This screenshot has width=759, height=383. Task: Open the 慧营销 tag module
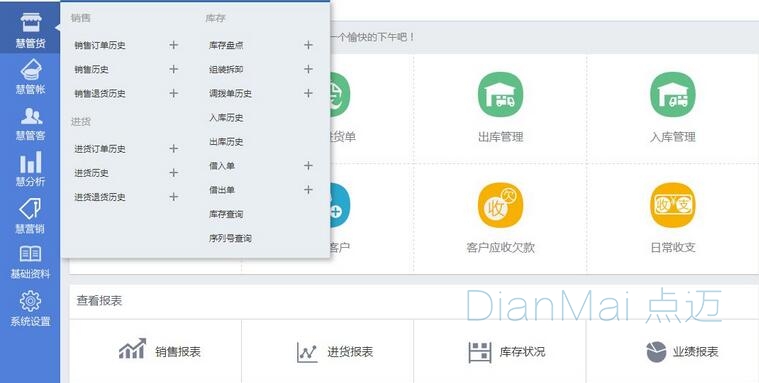(x=30, y=216)
